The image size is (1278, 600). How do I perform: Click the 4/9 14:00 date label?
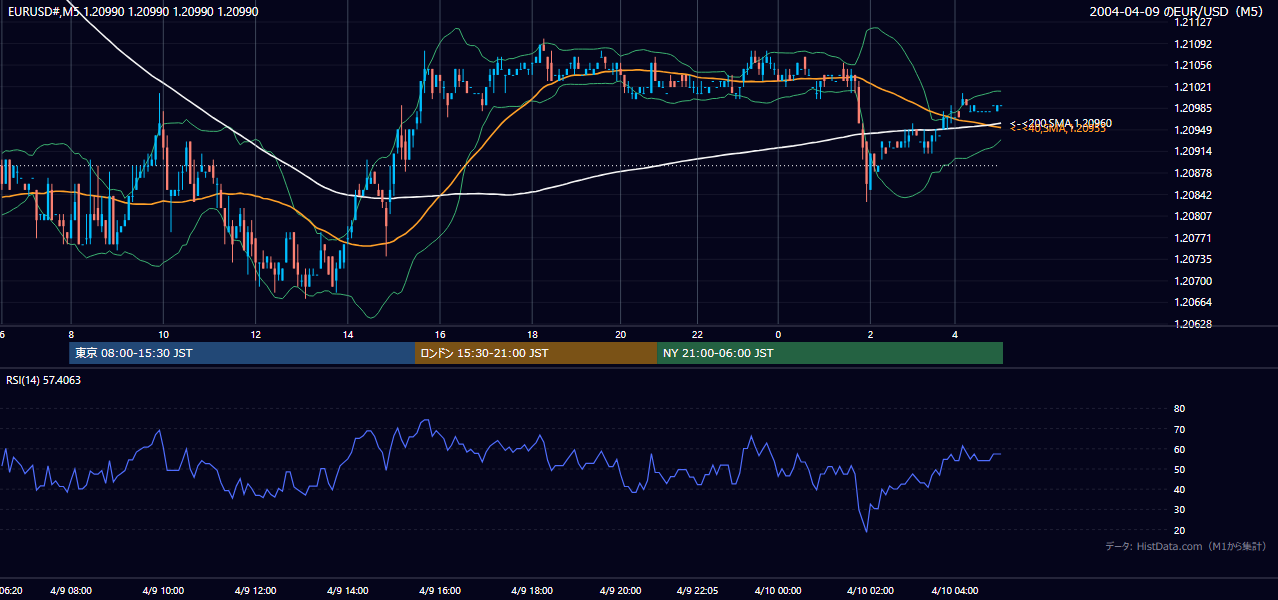click(x=346, y=590)
